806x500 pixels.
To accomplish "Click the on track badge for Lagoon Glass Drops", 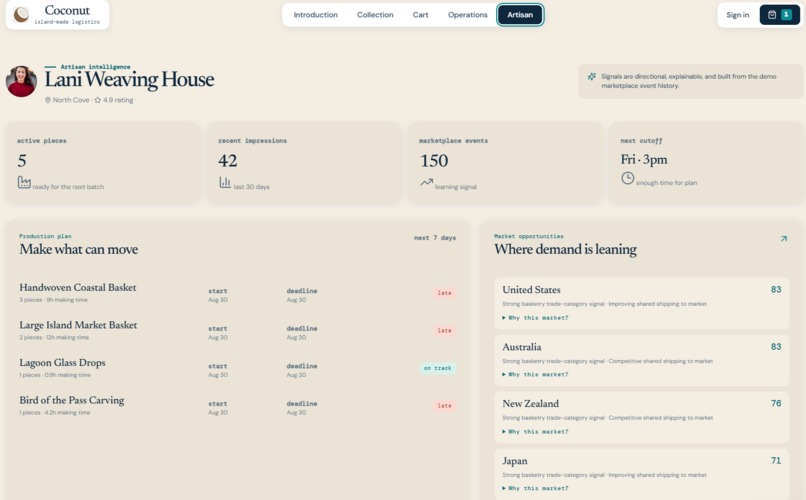I will (x=437, y=368).
